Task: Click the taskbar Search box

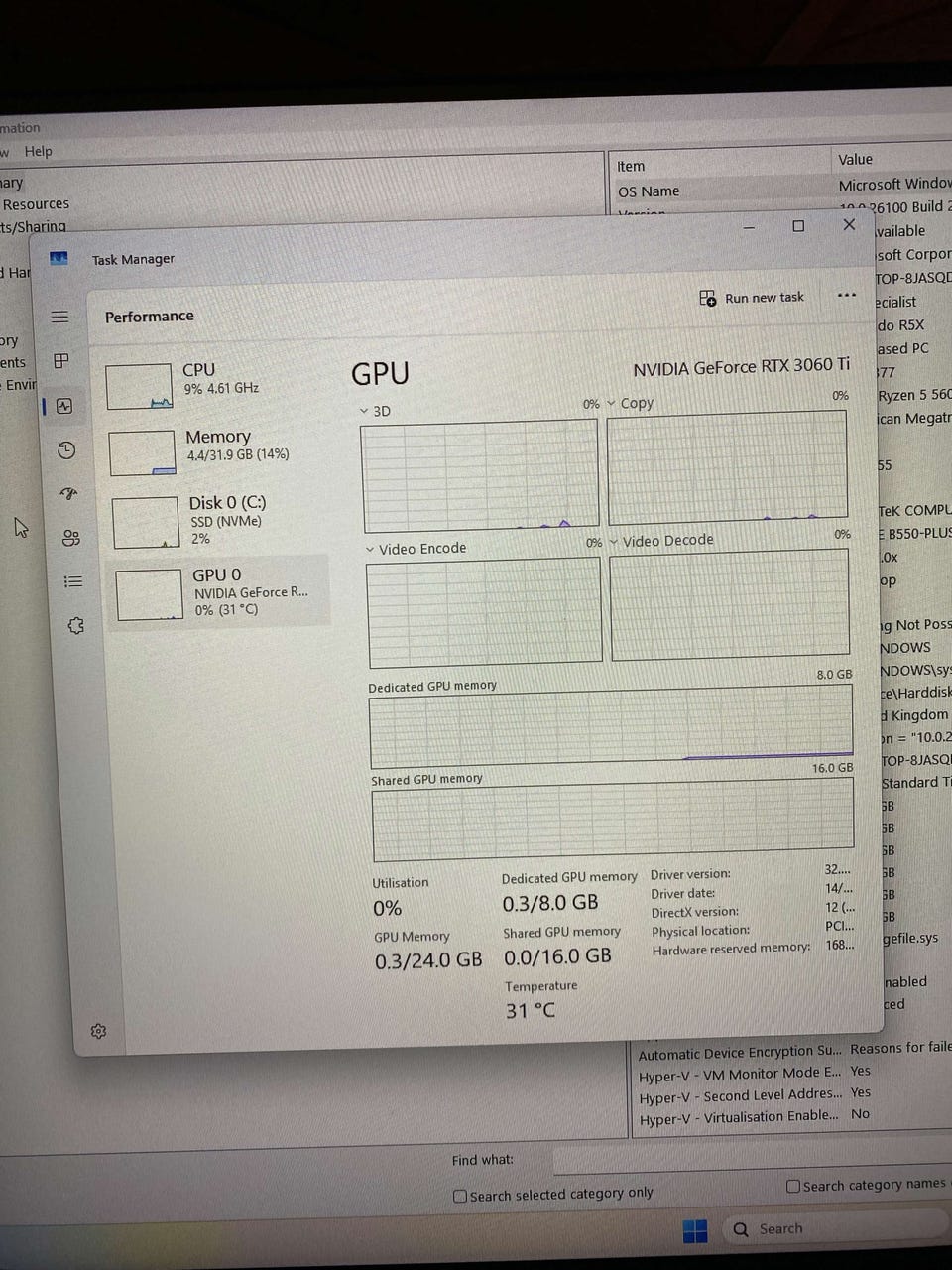Action: (x=835, y=1229)
